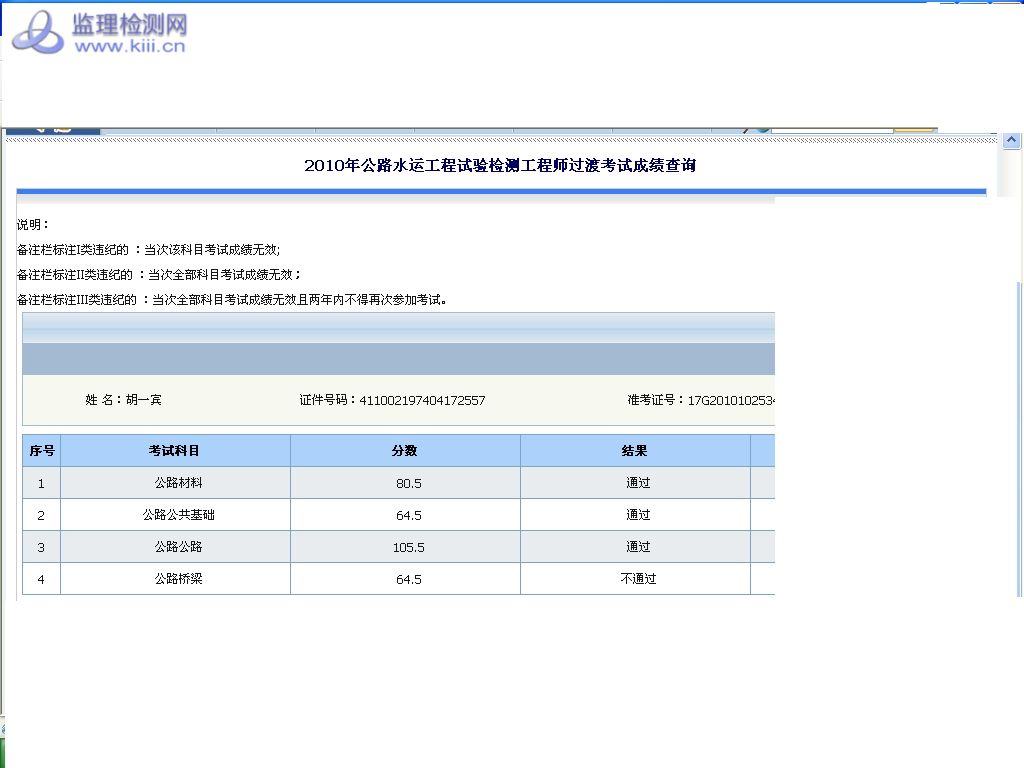The width and height of the screenshot is (1024, 768).
Task: Click the 监理检测网 swirl logo icon
Action: pyautogui.click(x=37, y=32)
